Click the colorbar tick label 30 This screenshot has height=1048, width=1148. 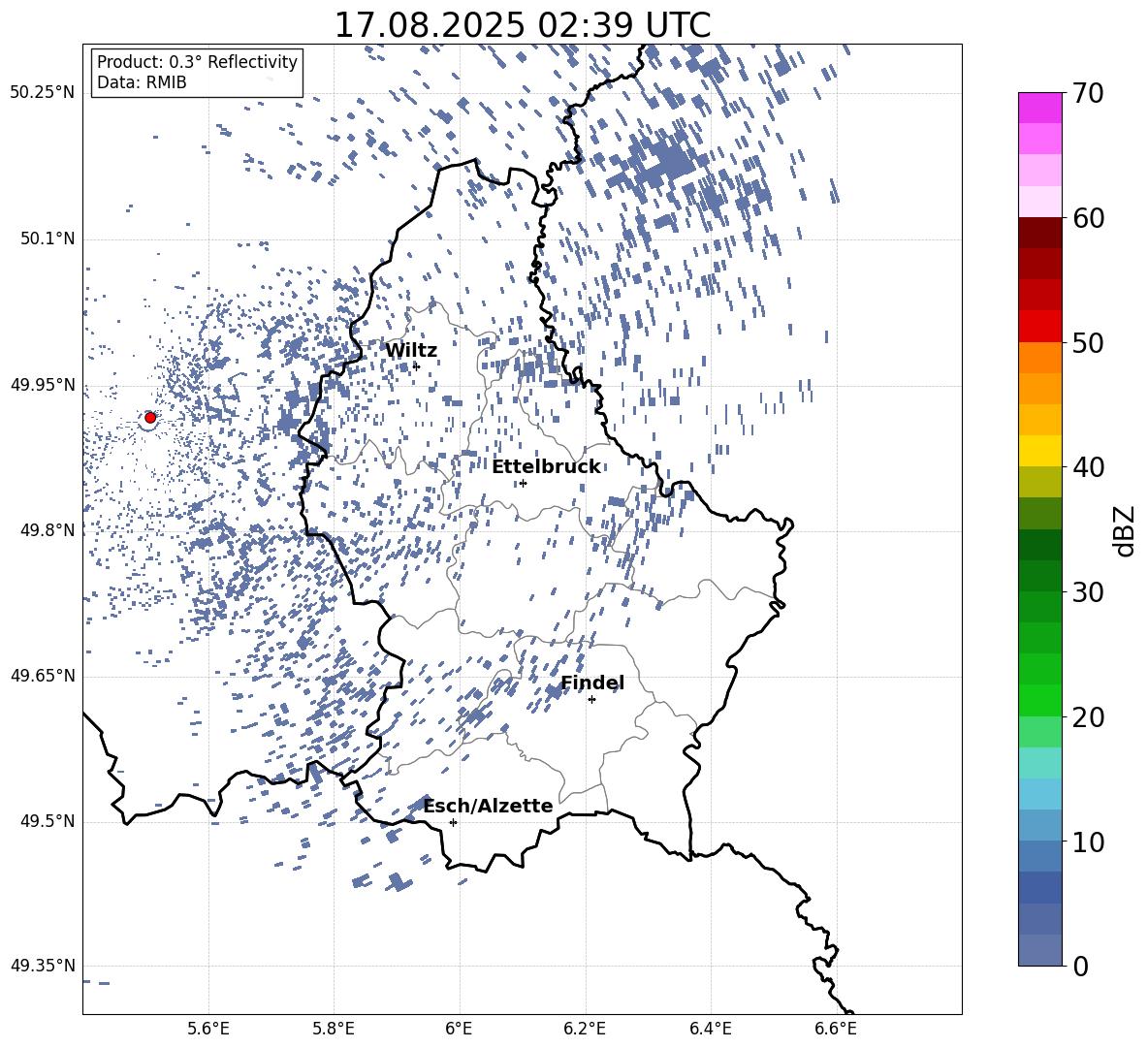click(x=1088, y=592)
